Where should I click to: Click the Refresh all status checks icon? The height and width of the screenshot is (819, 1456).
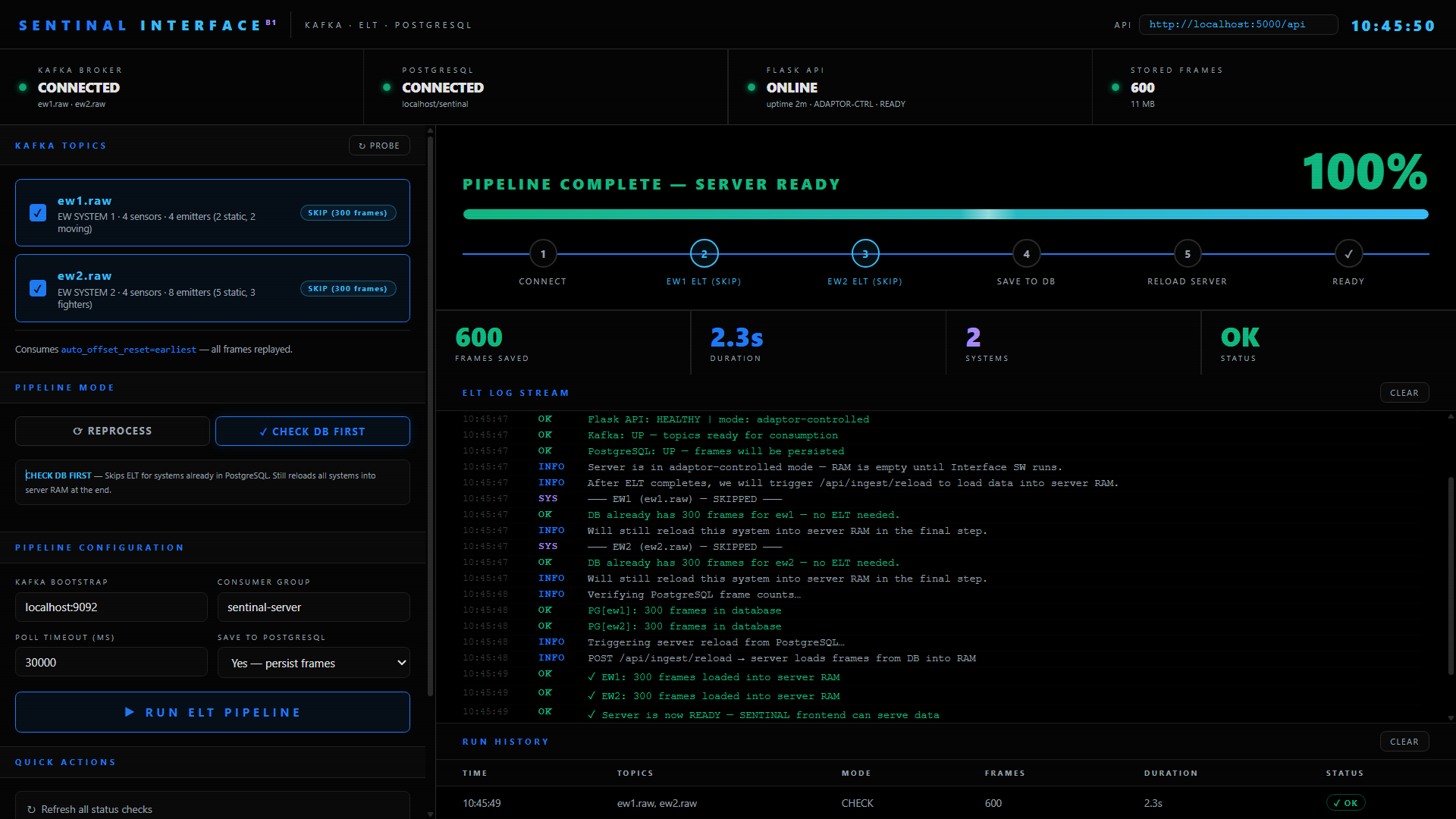(31, 809)
